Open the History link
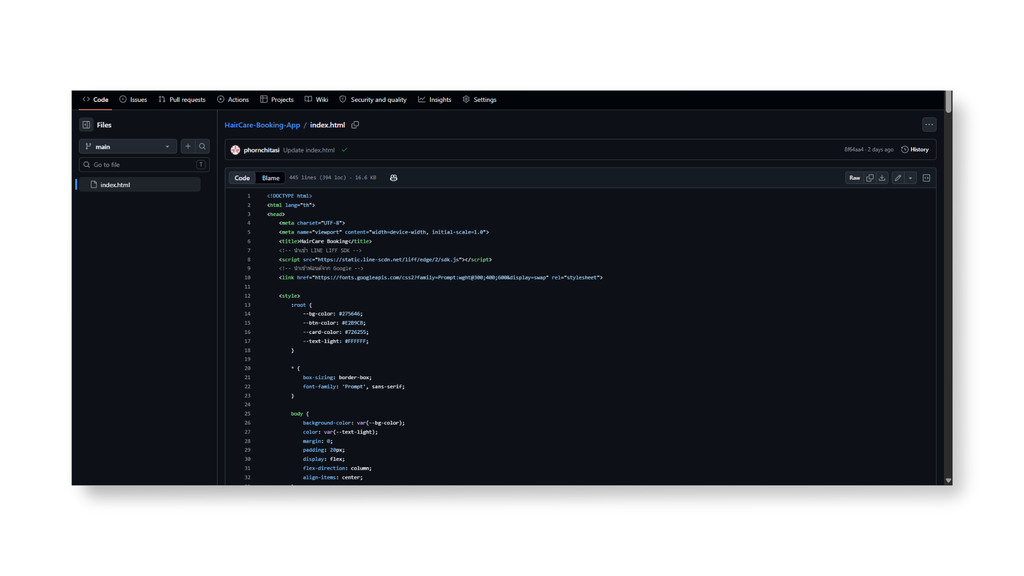The height and width of the screenshot is (576, 1024). point(915,150)
